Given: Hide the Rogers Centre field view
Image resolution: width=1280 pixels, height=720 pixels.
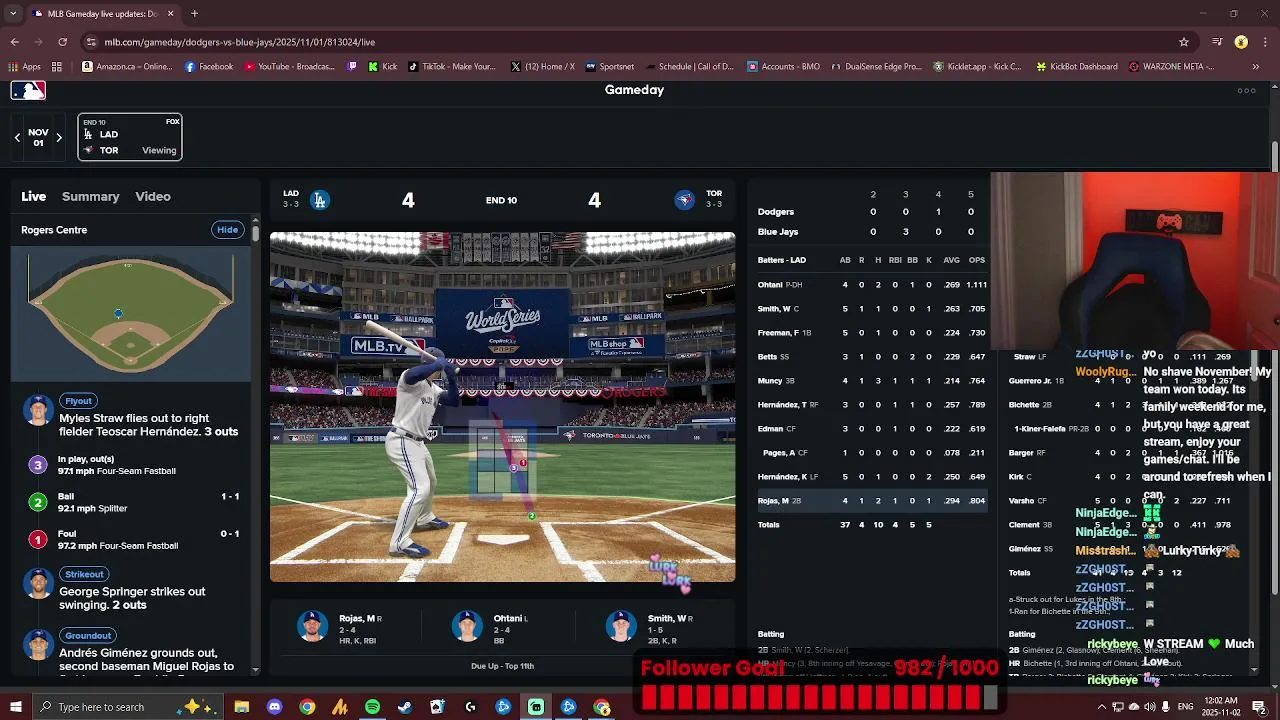Looking at the screenshot, I should 228,230.
